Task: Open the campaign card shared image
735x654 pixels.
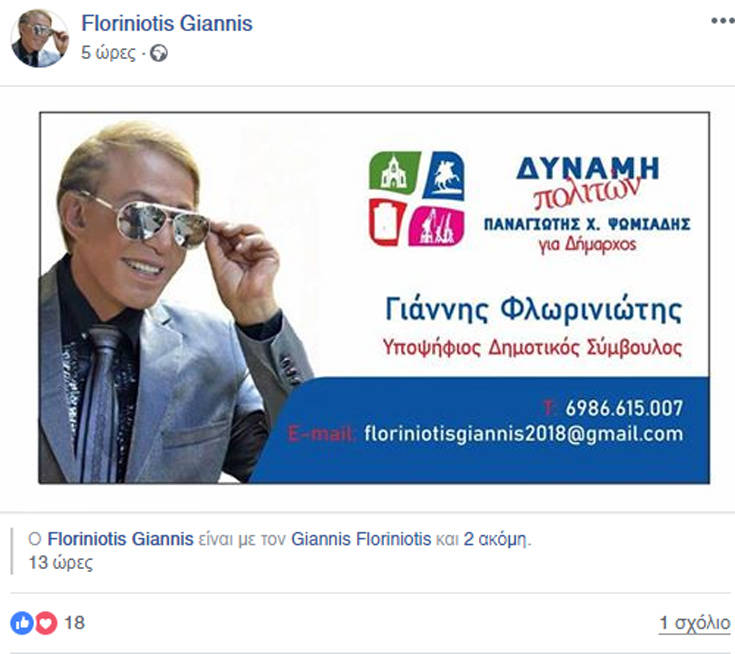Action: click(374, 298)
